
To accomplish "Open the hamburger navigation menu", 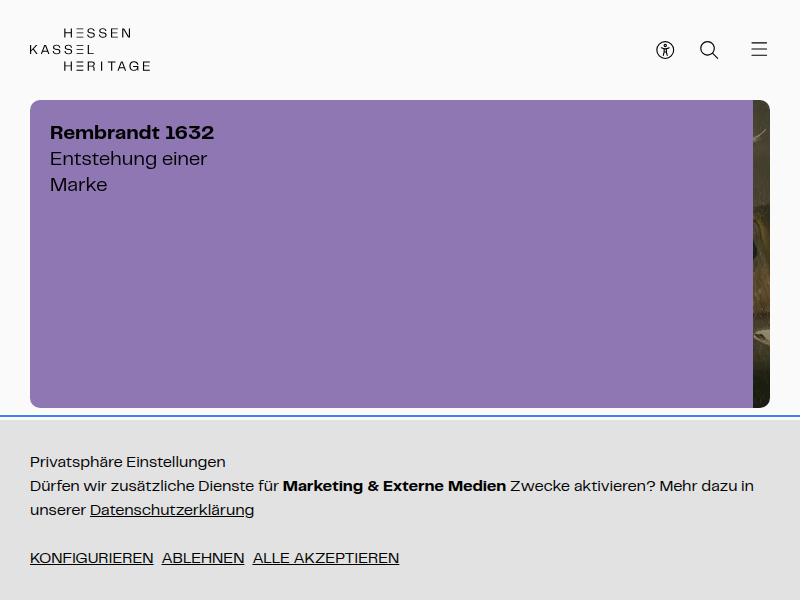I will tap(759, 49).
